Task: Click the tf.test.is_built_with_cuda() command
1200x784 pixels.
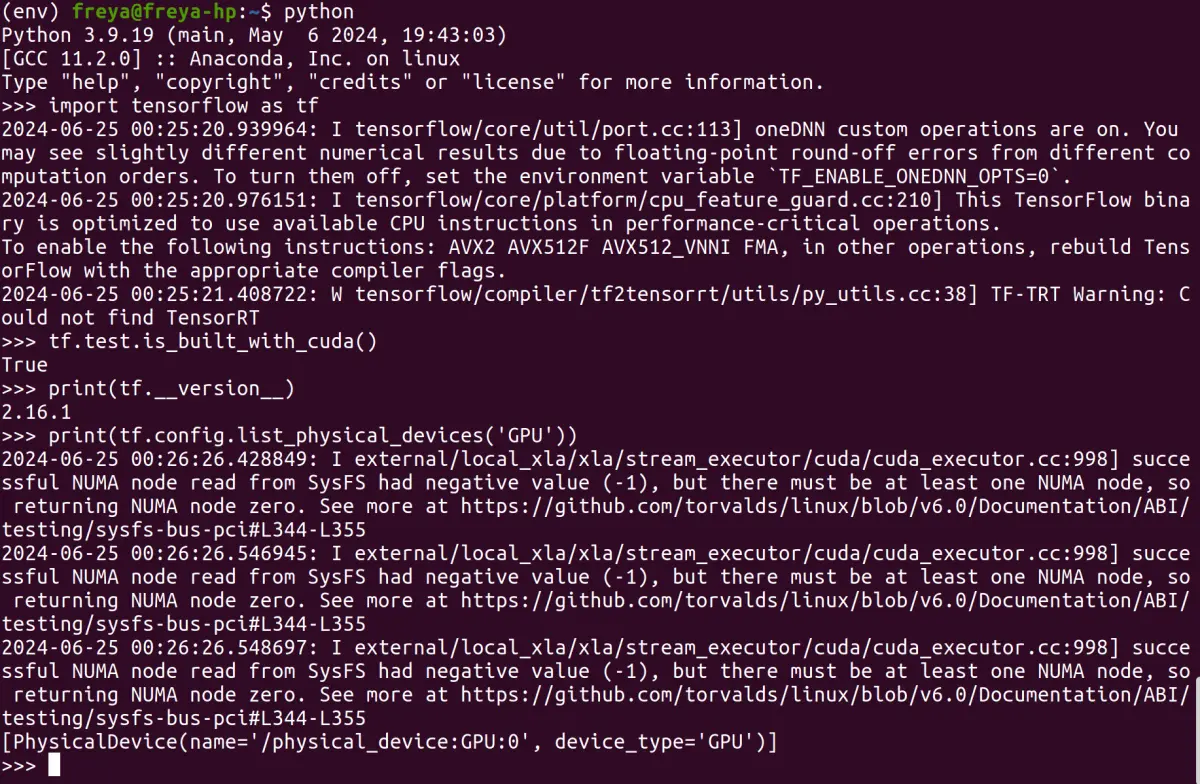Action: tap(213, 341)
